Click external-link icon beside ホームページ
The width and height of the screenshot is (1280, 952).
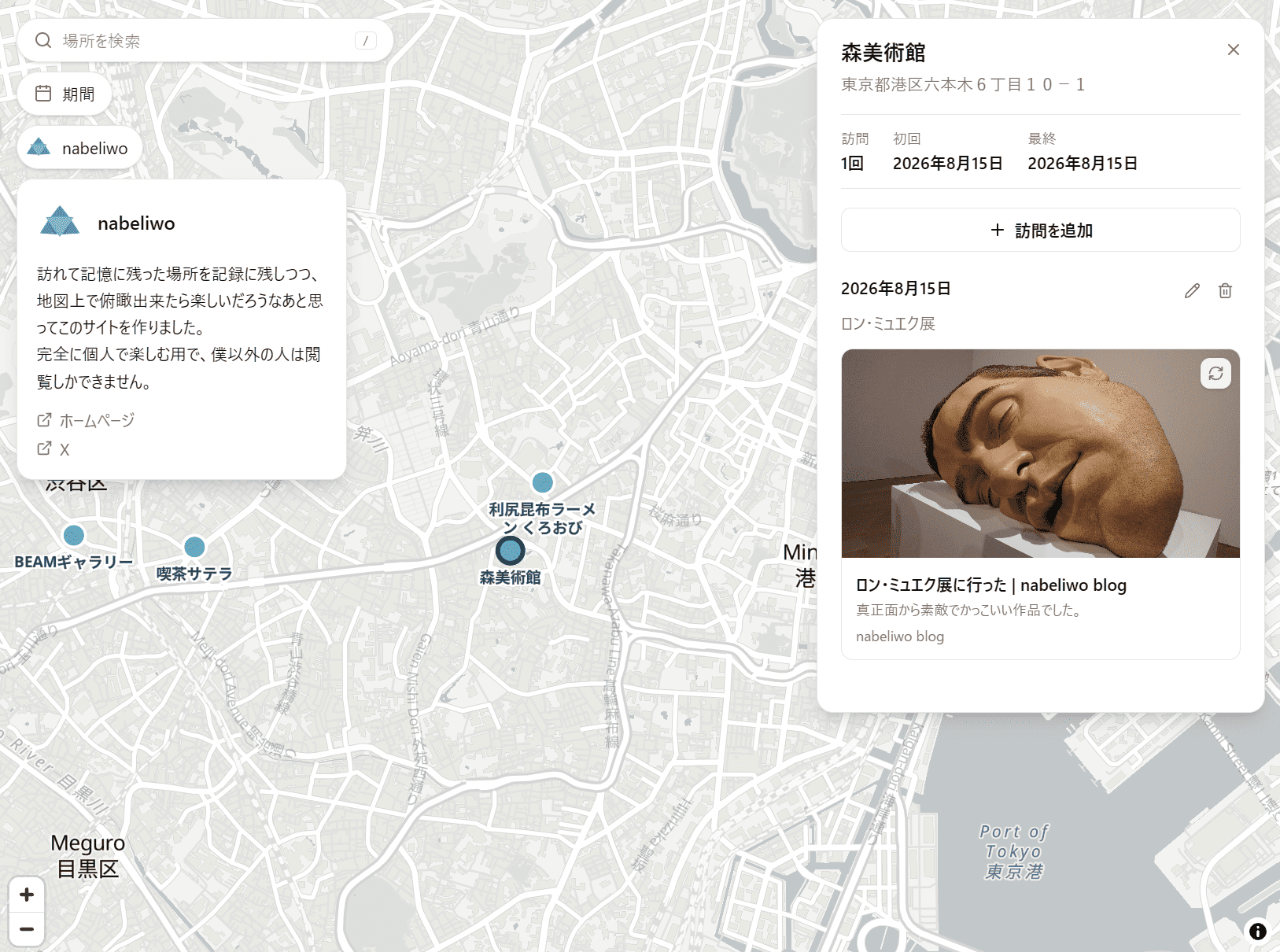(44, 419)
